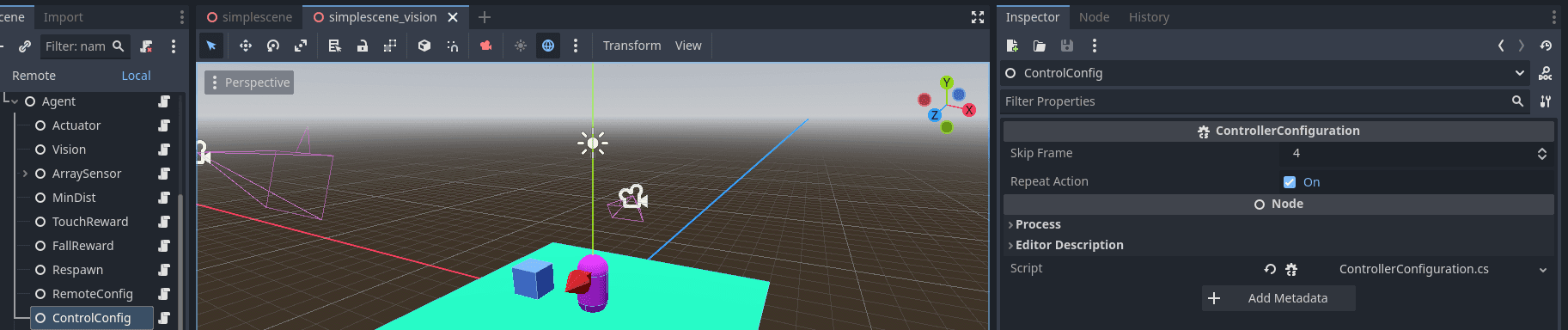Toggle camera override in viewport toolbar
The height and width of the screenshot is (330, 1568).
pyautogui.click(x=486, y=46)
